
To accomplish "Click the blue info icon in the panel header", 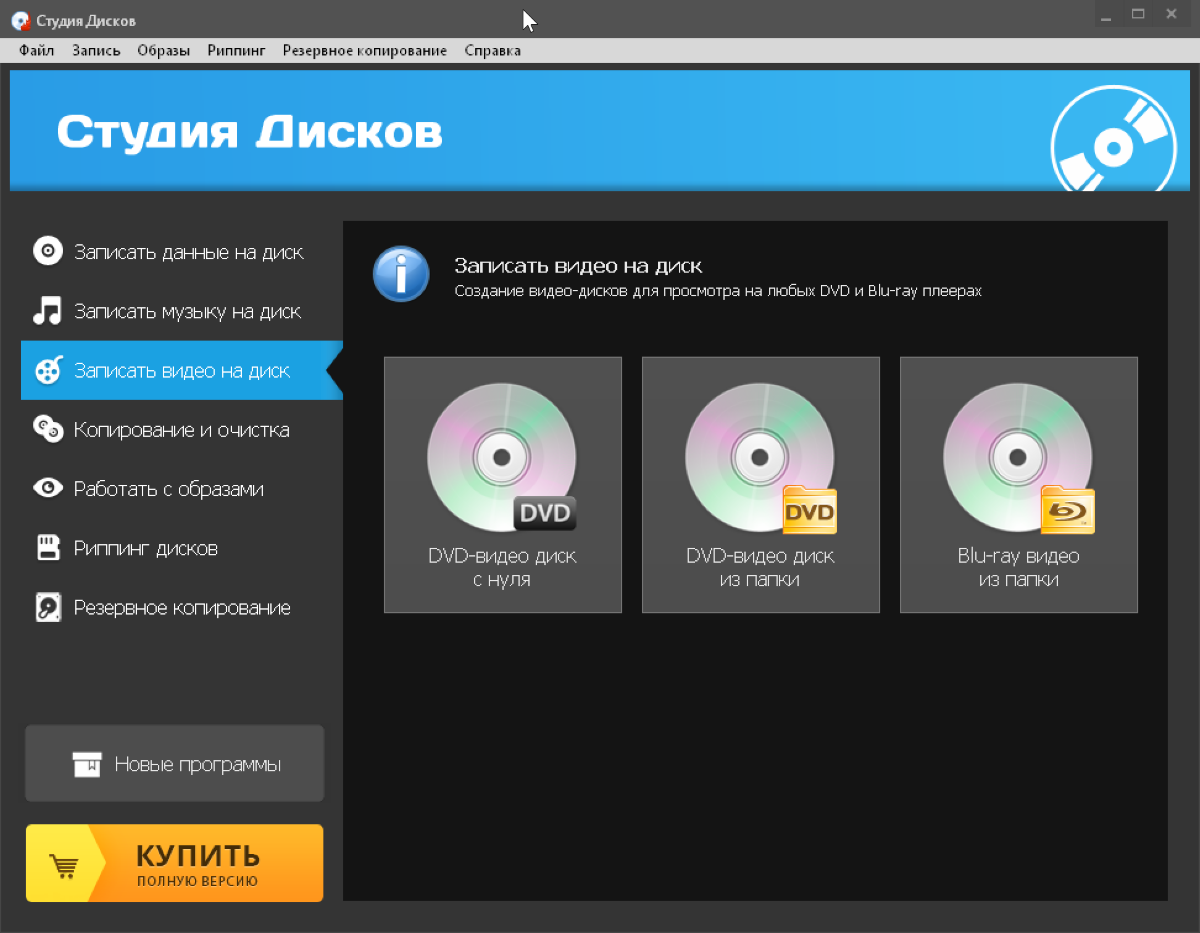I will 401,273.
